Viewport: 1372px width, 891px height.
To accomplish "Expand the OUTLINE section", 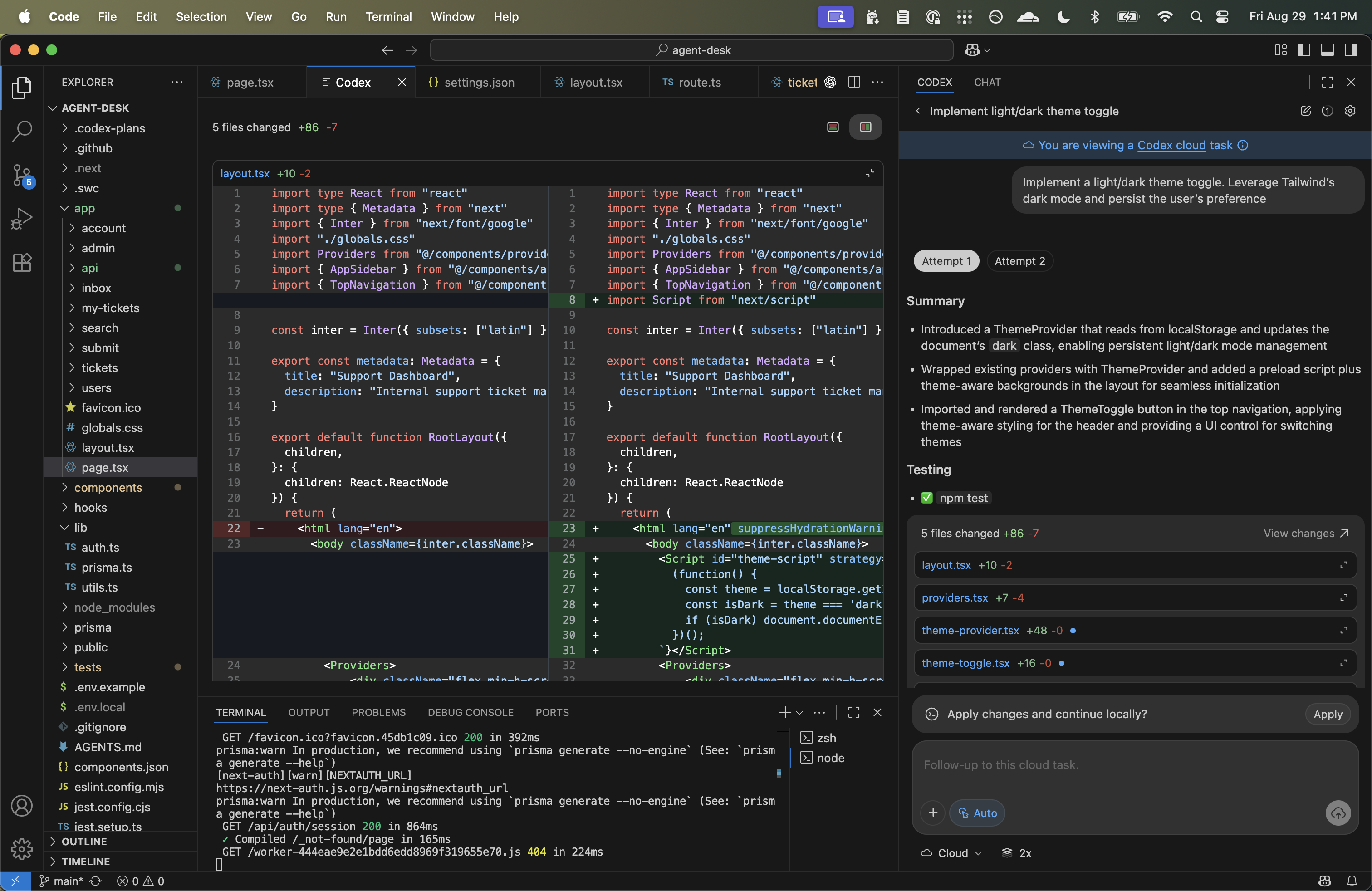I will (84, 842).
